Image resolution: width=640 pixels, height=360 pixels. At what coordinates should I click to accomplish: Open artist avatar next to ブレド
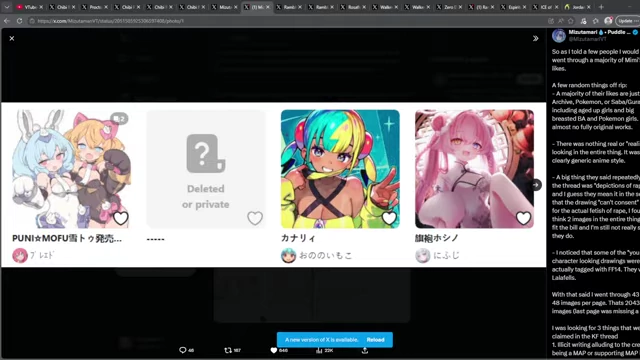20,256
